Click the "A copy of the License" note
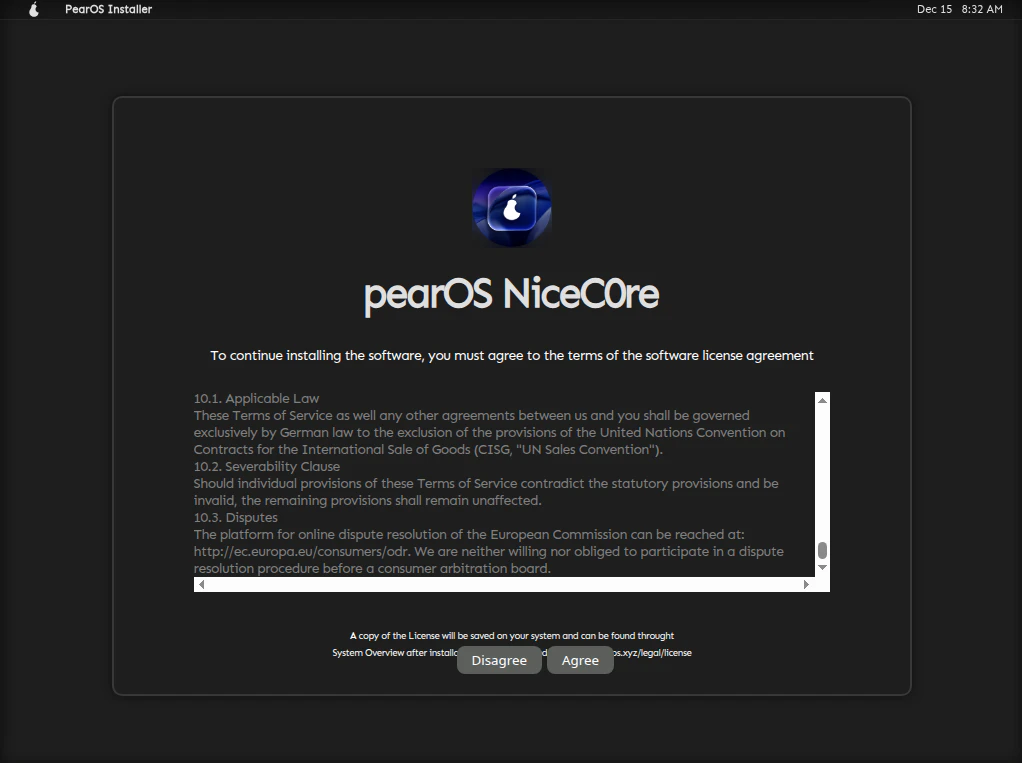 coord(512,635)
